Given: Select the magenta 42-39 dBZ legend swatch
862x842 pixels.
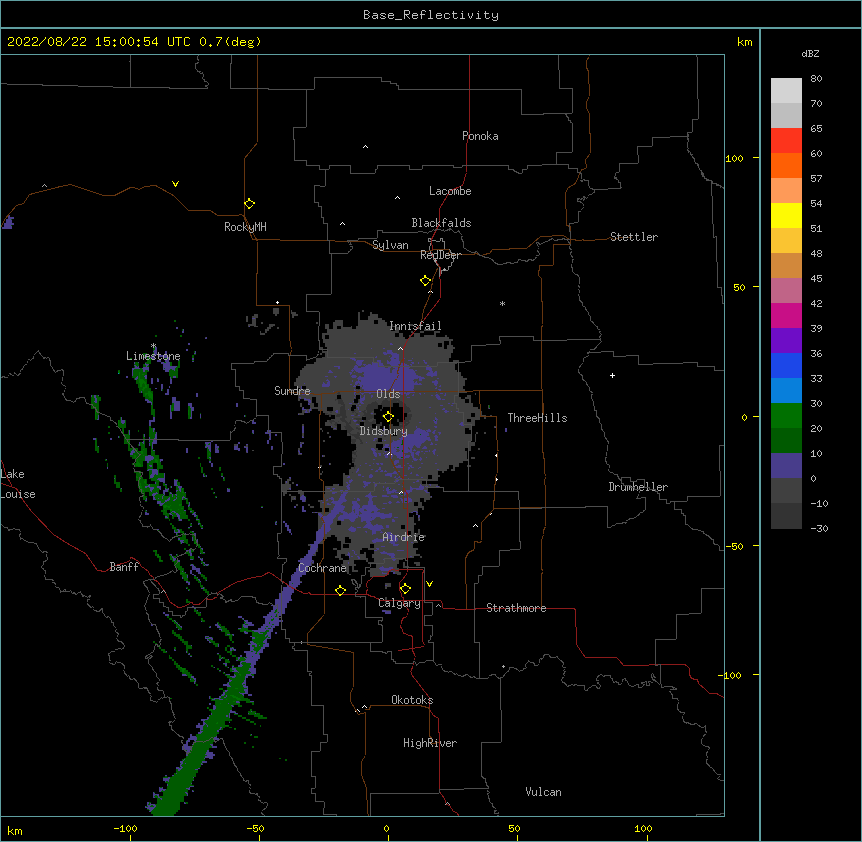Looking at the screenshot, I should (786, 315).
